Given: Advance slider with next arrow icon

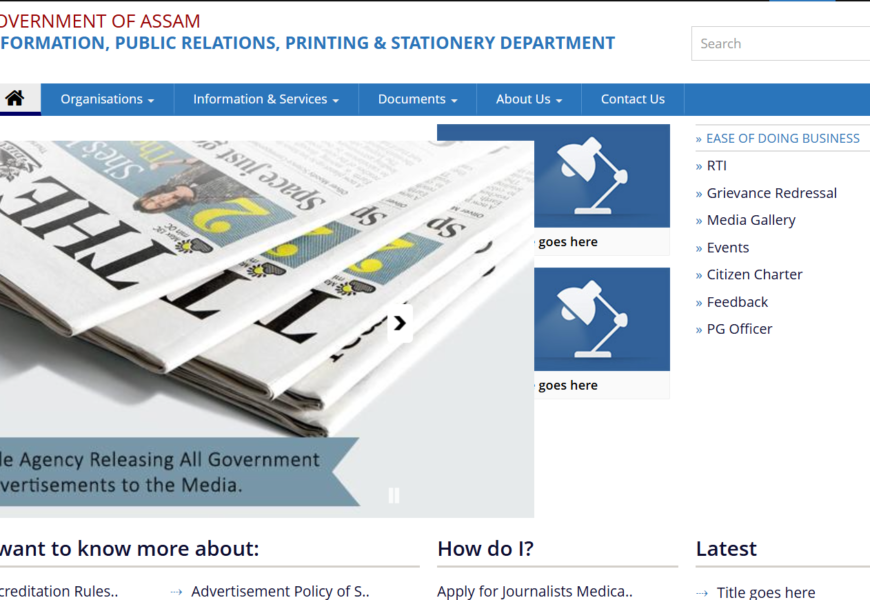Looking at the screenshot, I should [400, 323].
